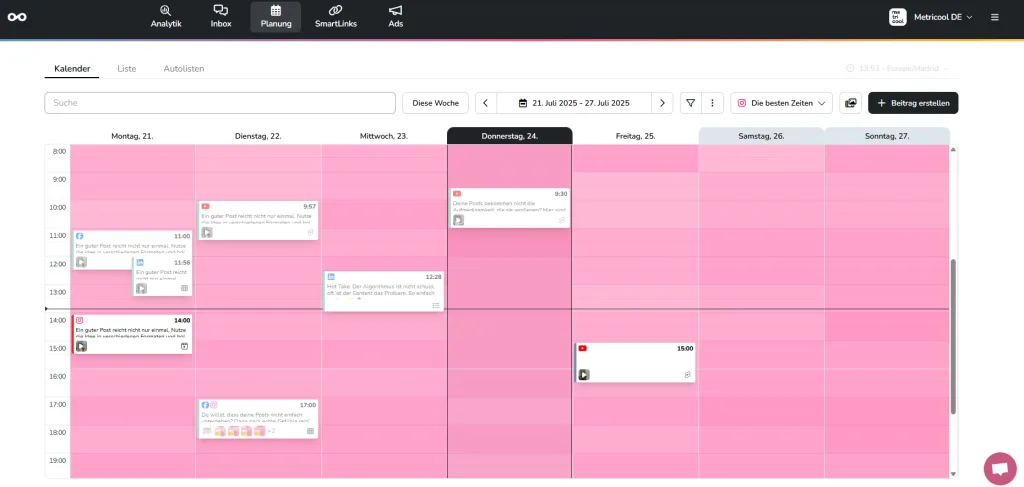Screen dimensions: 1024x487
Task: Open the 21. Juli – 27. Juli date picker
Action: [x=574, y=103]
